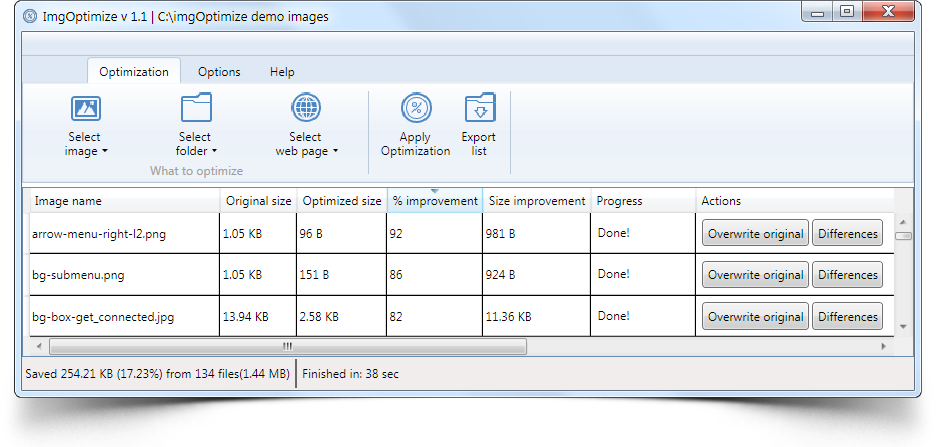Click the vertical scrollbar thumb
This screenshot has height=447, width=938.
coord(903,236)
